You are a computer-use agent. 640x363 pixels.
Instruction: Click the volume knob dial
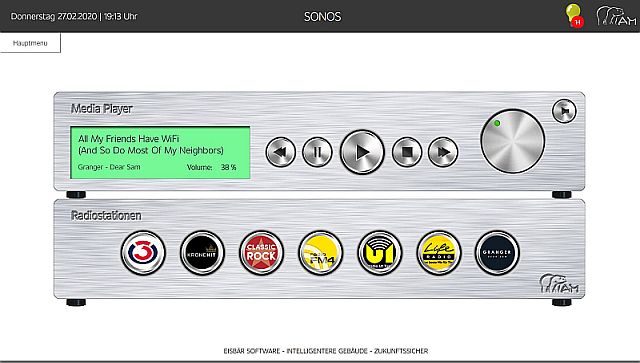point(513,141)
